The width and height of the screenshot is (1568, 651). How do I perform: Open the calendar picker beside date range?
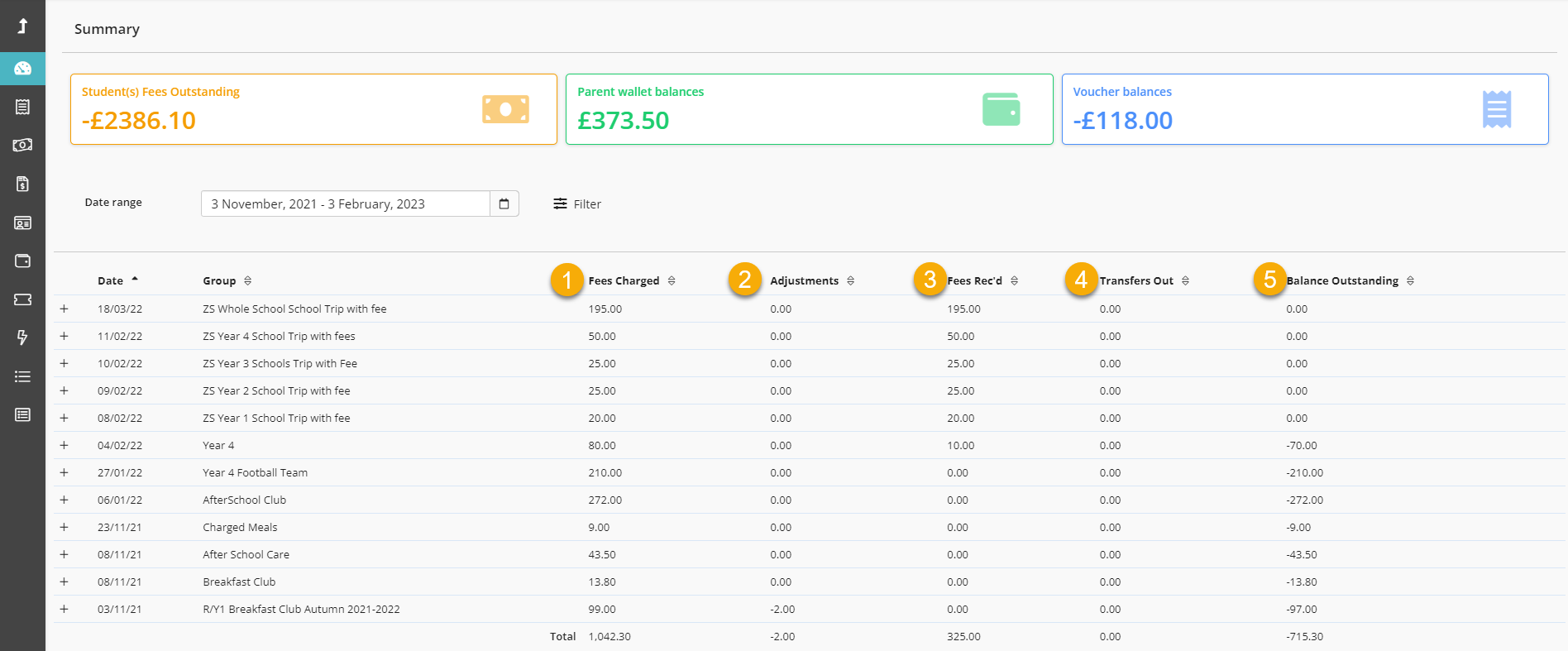[504, 203]
